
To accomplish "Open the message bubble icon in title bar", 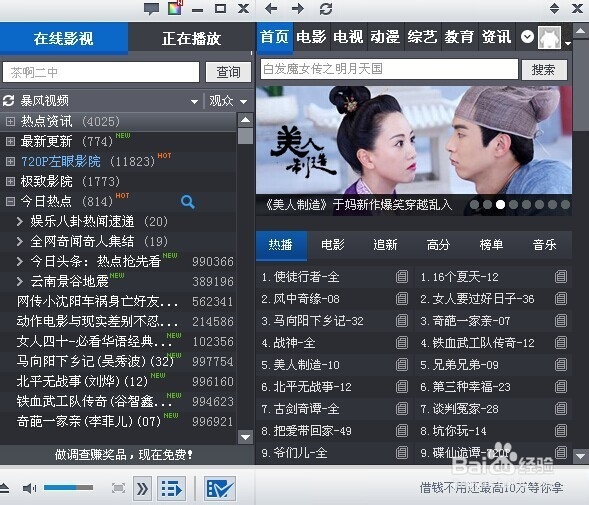I will coord(151,9).
